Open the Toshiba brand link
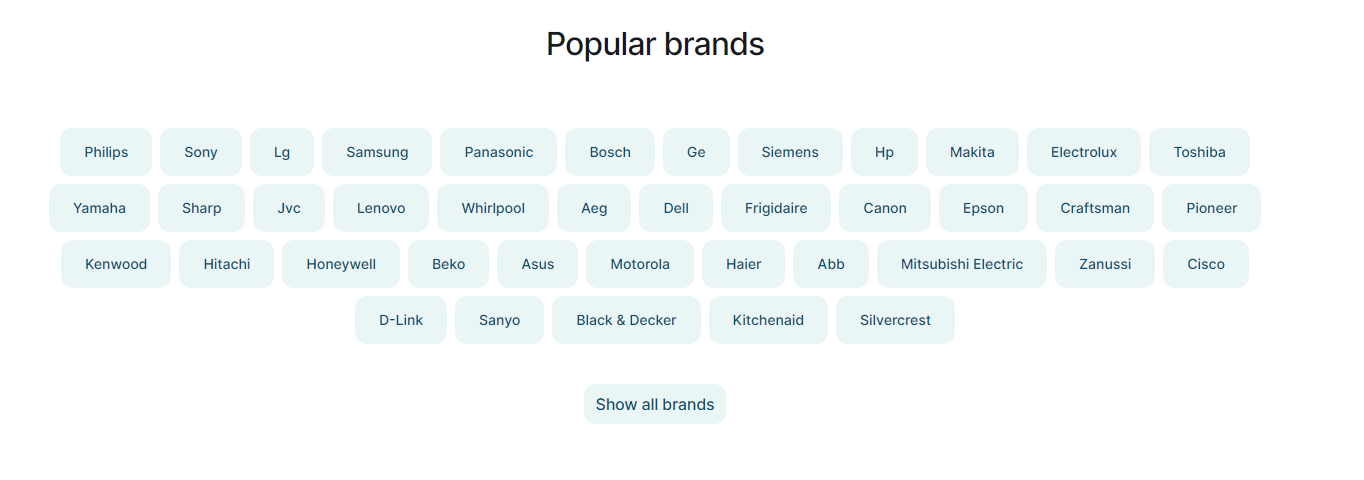The width and height of the screenshot is (1364, 480). click(x=1199, y=152)
